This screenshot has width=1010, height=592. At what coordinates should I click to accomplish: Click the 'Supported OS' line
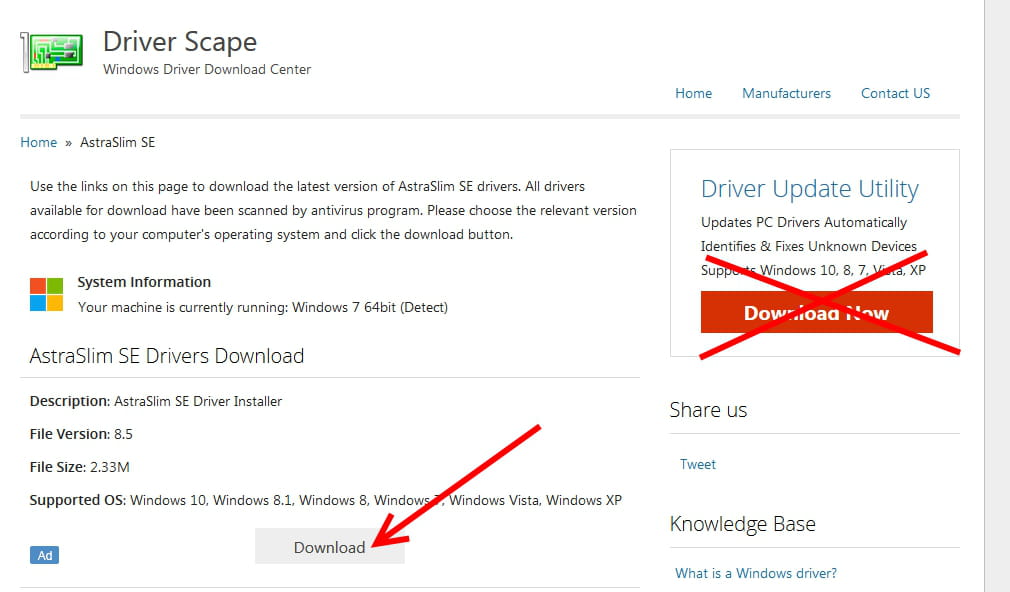tap(326, 500)
